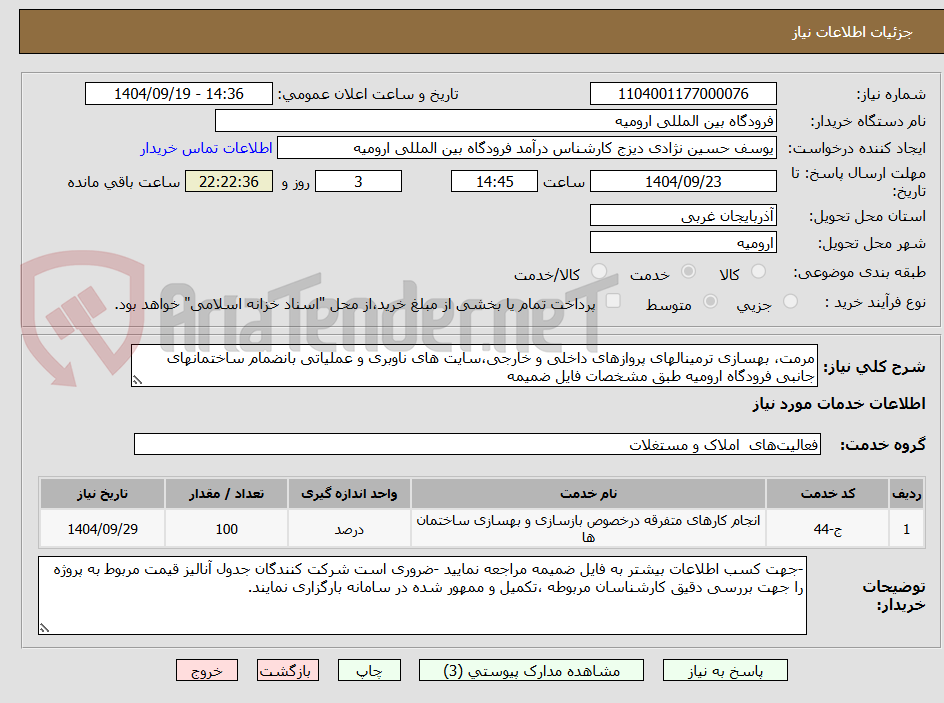Image resolution: width=944 pixels, height=703 pixels.
Task: Click the چاپ print button
Action: [x=369, y=670]
